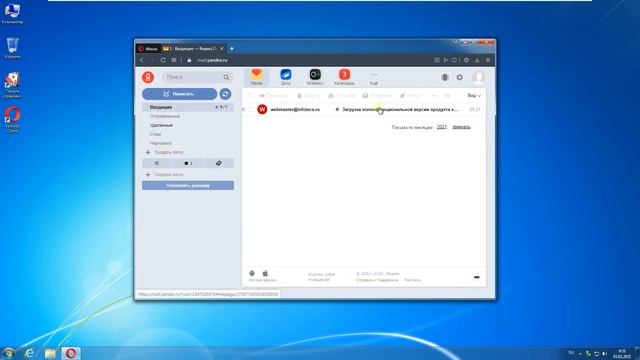
Task: Open the Отправленные folder
Action: click(164, 116)
